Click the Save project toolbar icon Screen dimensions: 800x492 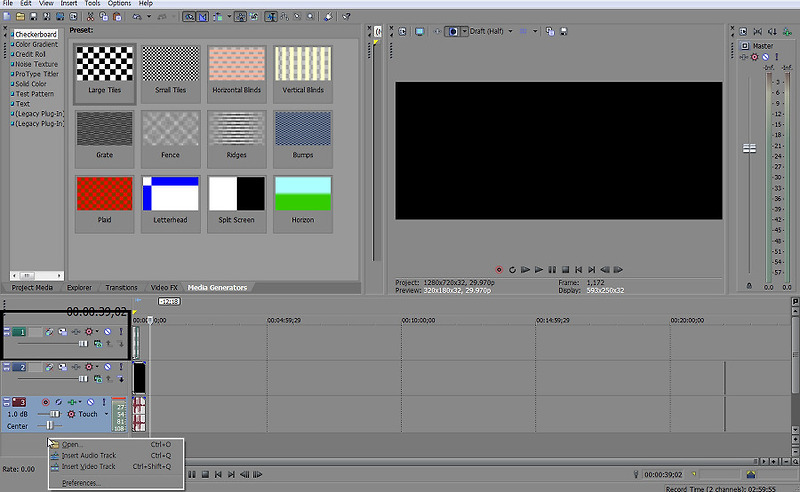pos(34,17)
